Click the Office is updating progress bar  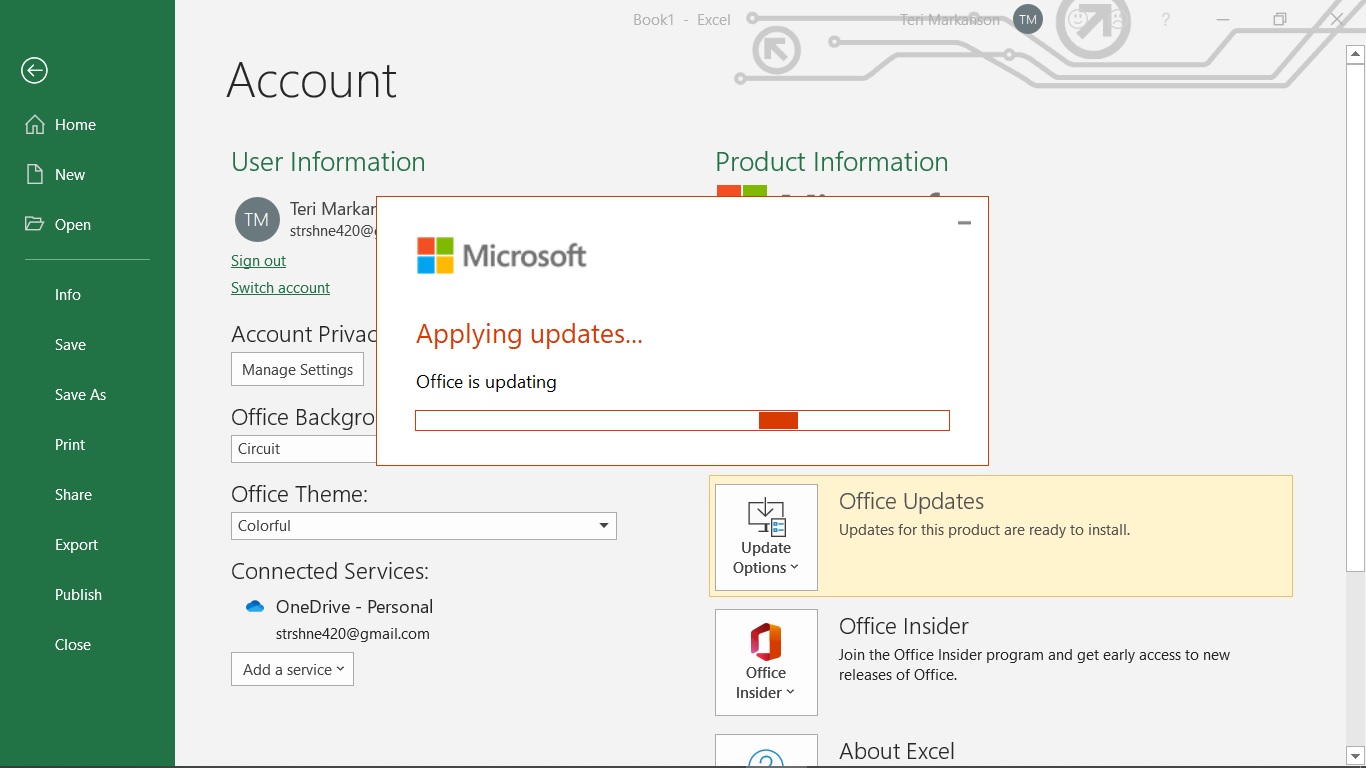682,420
